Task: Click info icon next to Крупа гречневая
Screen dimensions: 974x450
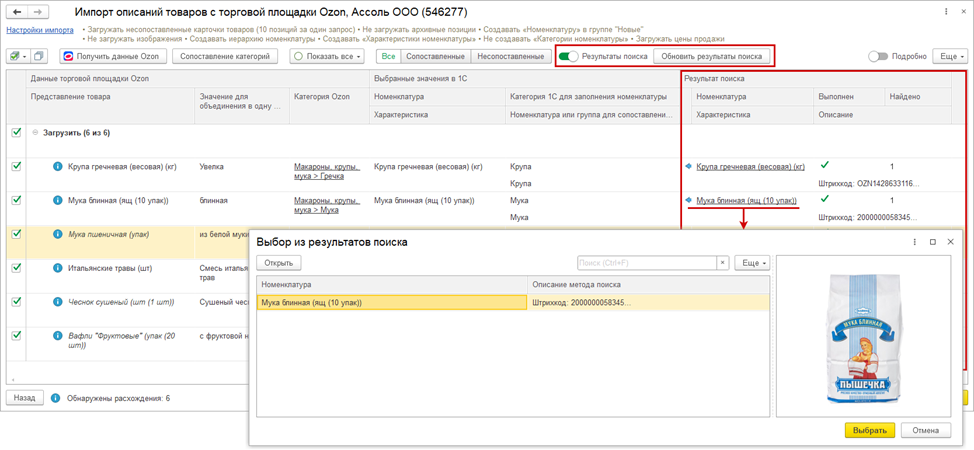Action: click(x=58, y=167)
